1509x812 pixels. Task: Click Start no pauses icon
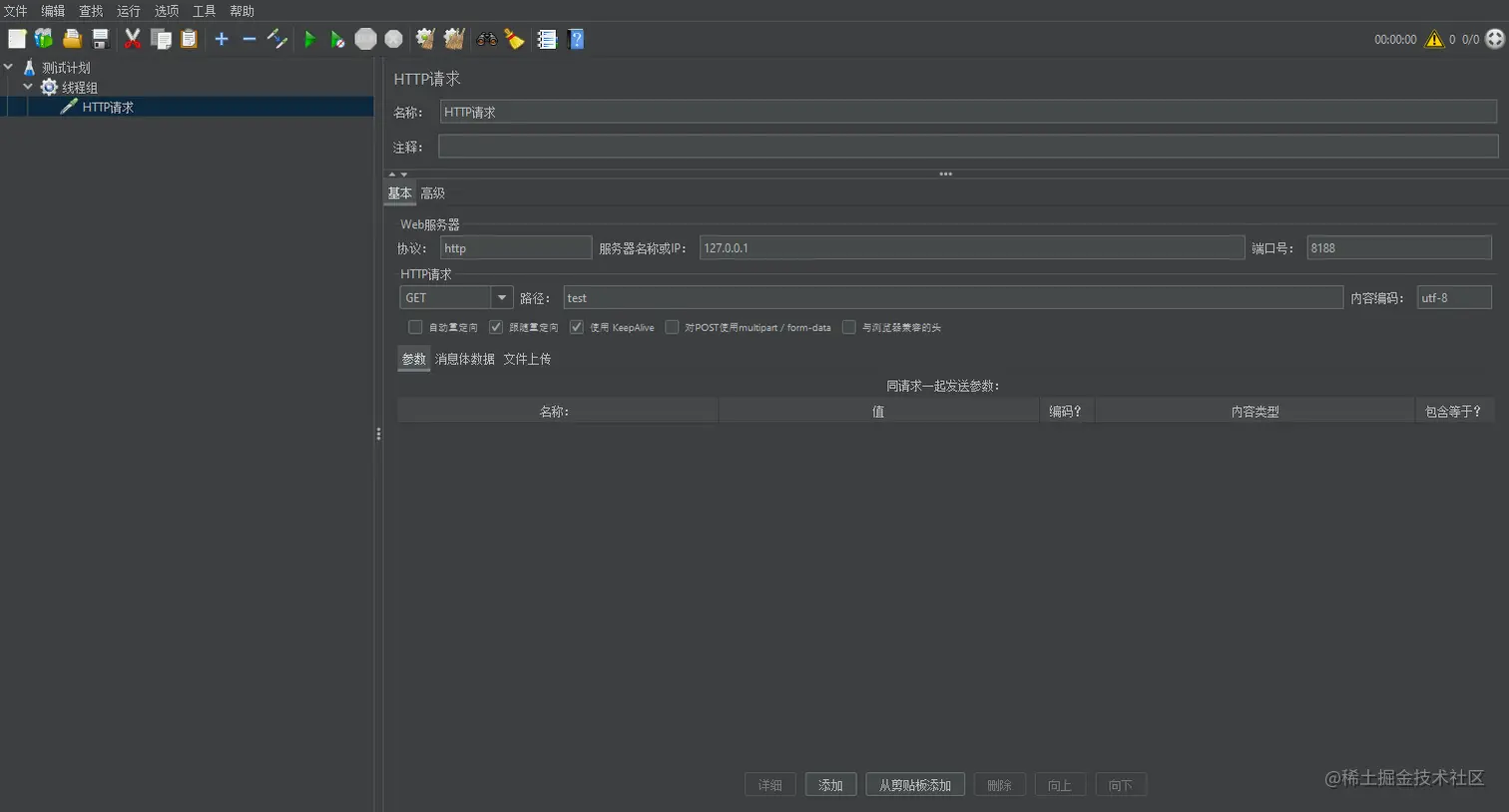point(337,39)
